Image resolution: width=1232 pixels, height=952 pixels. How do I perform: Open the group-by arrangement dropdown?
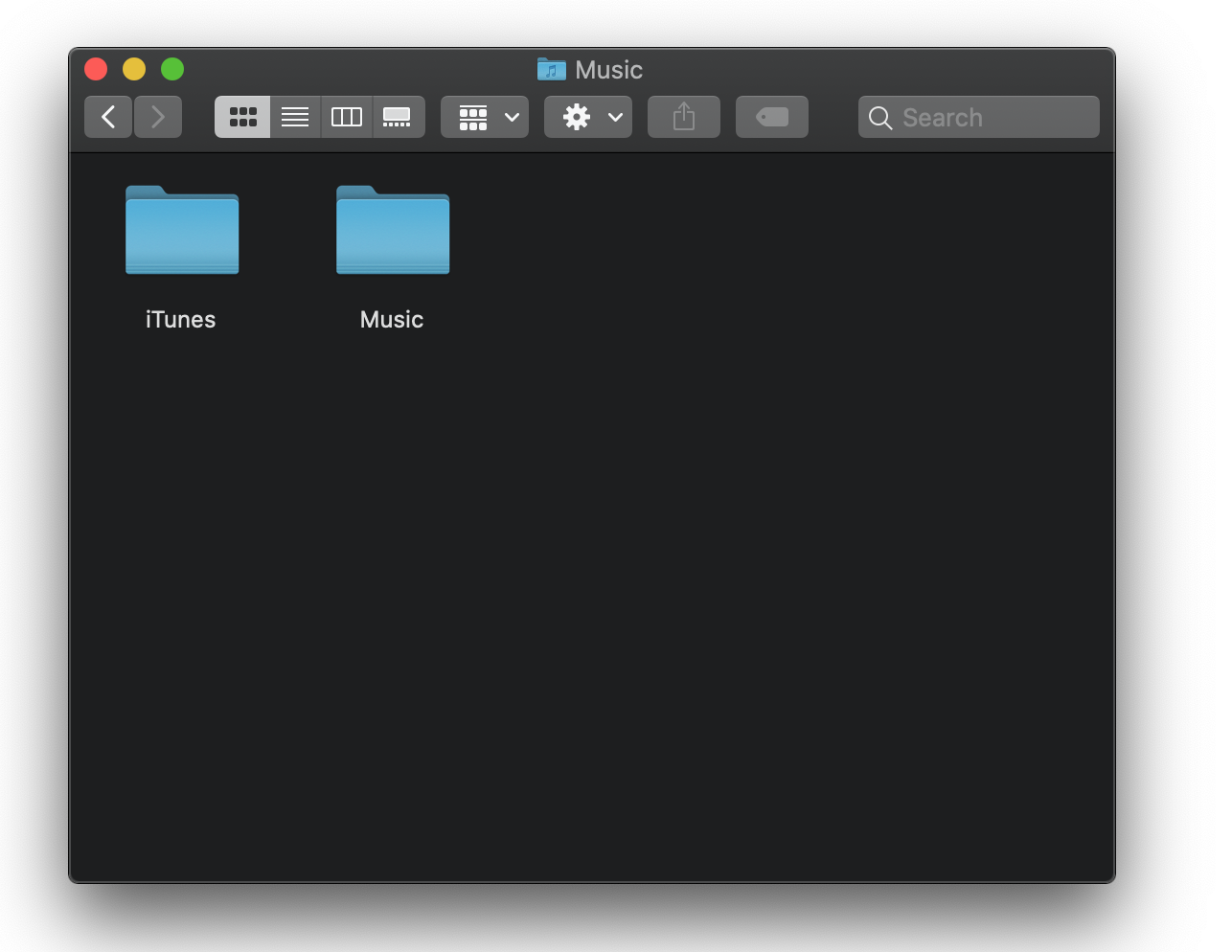(x=485, y=117)
